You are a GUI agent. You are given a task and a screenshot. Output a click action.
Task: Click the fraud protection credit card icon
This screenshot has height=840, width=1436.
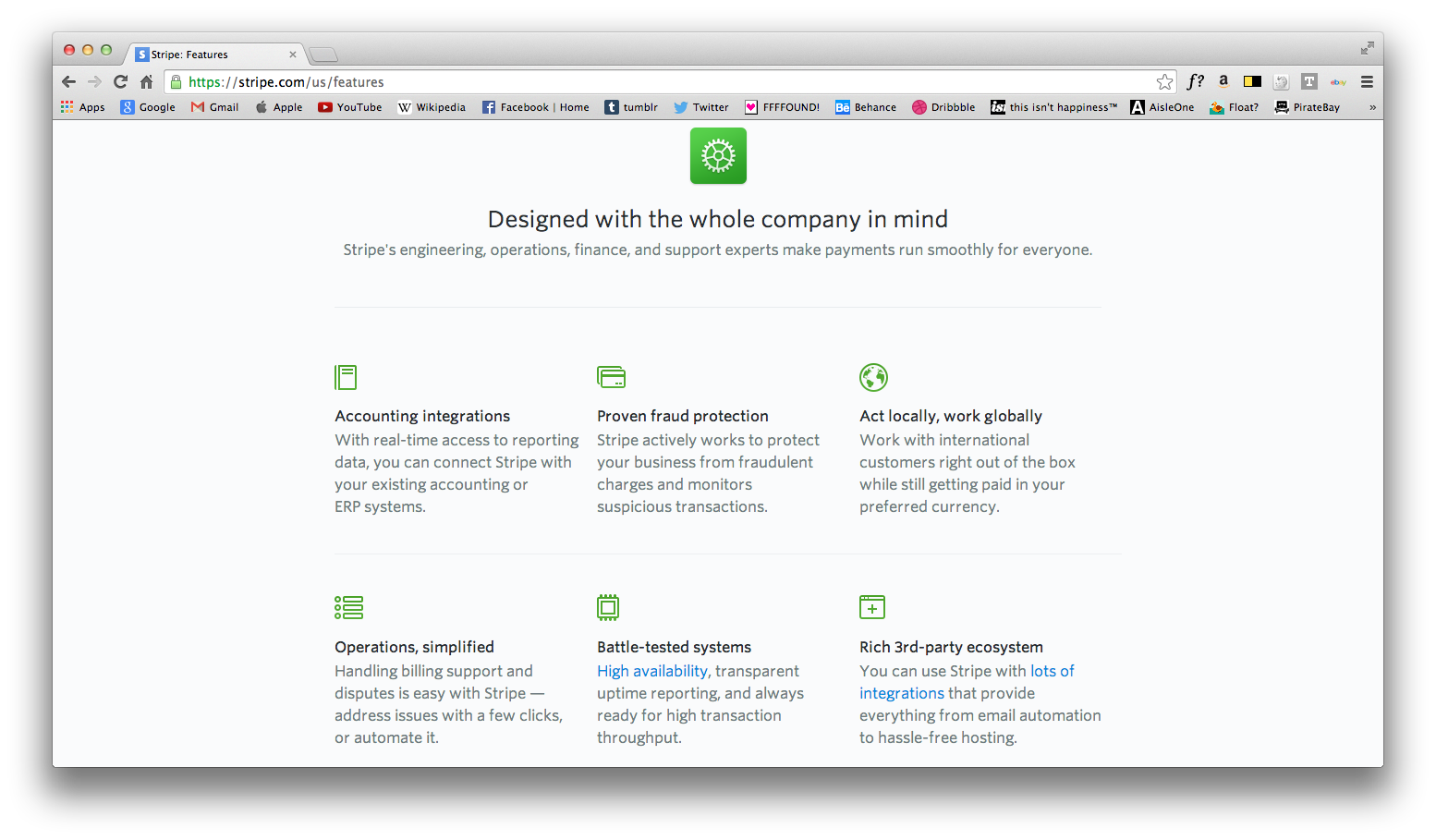[611, 377]
